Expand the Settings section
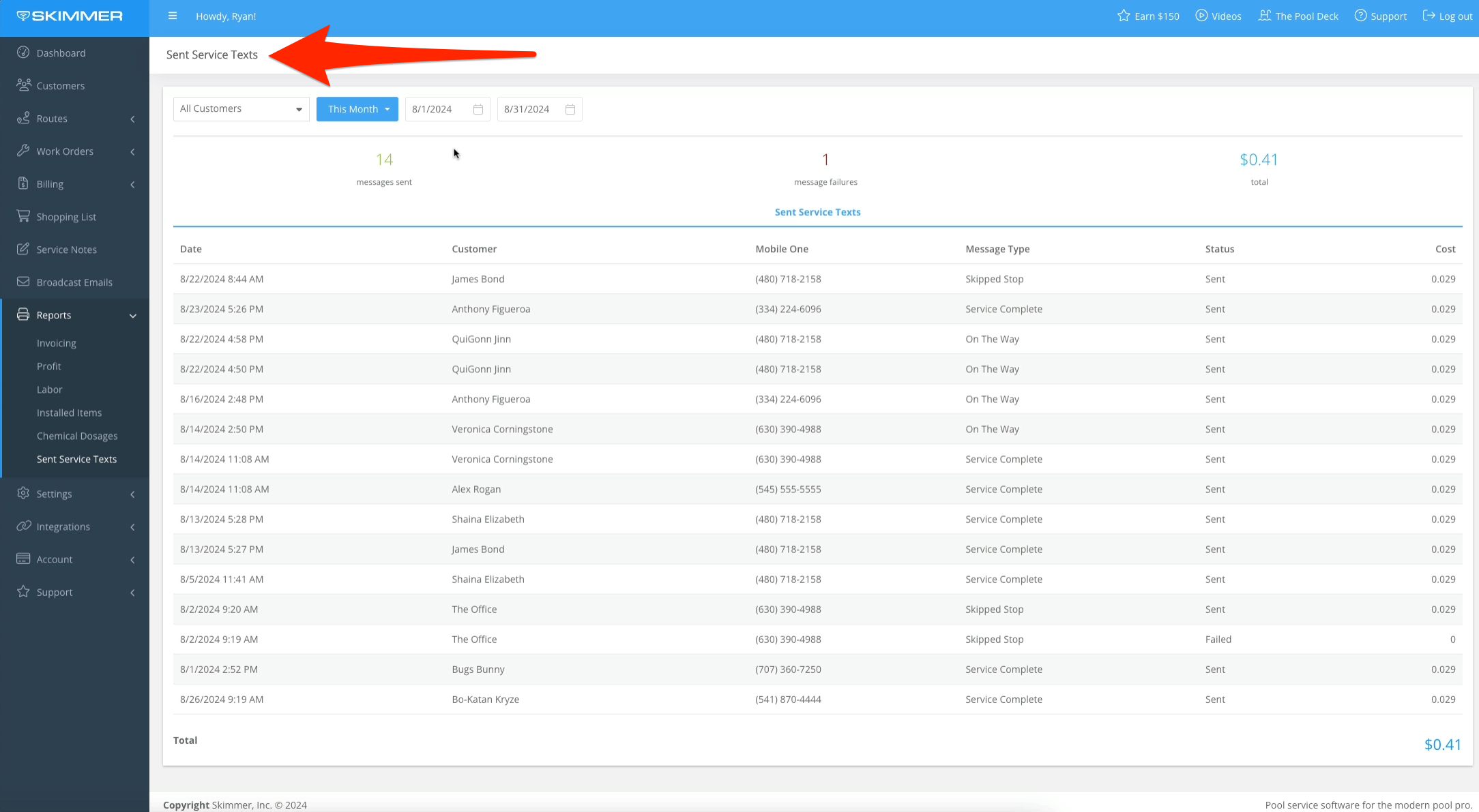Viewport: 1479px width, 812px height. (55, 494)
